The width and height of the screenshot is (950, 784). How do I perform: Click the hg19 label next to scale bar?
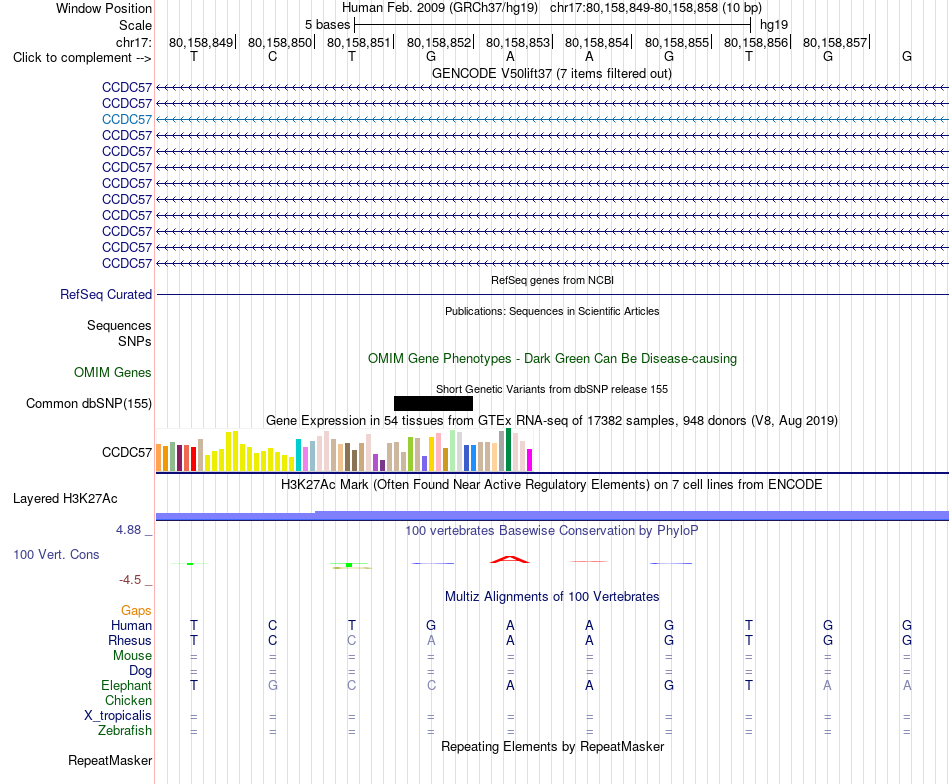(x=774, y=25)
